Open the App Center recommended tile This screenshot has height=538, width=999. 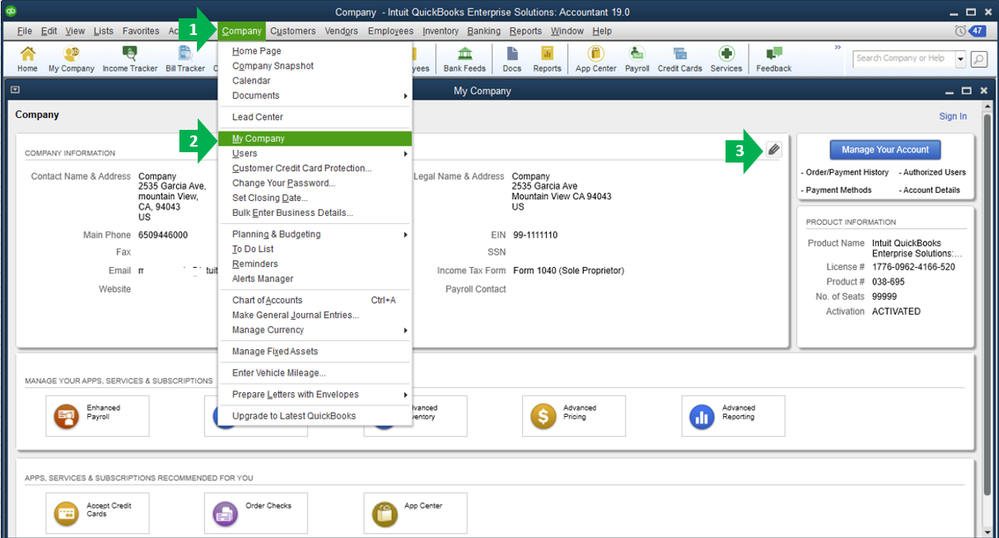pos(415,513)
